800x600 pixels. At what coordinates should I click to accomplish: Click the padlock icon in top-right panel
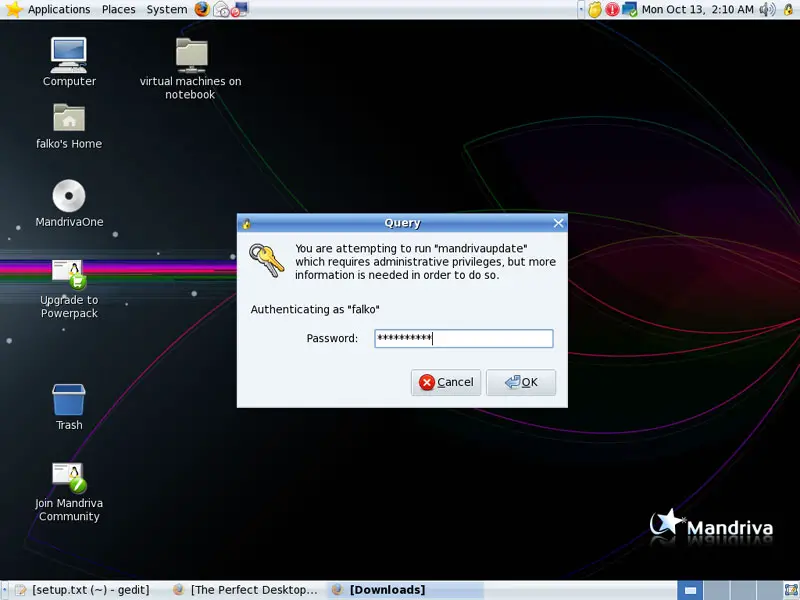788,9
